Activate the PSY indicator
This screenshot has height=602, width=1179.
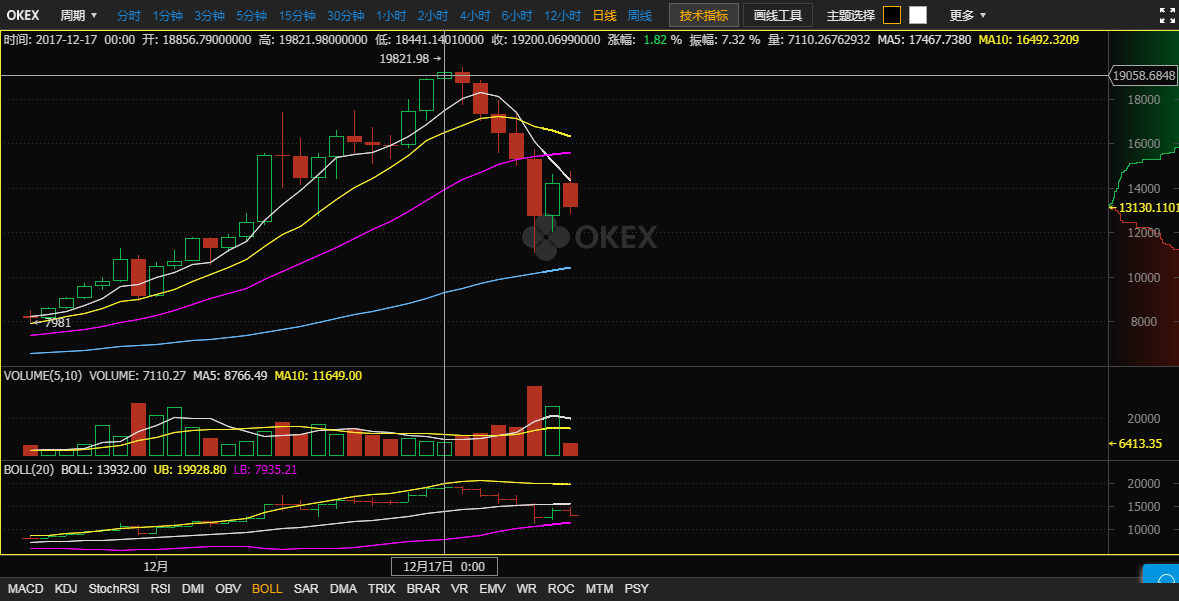(x=636, y=589)
